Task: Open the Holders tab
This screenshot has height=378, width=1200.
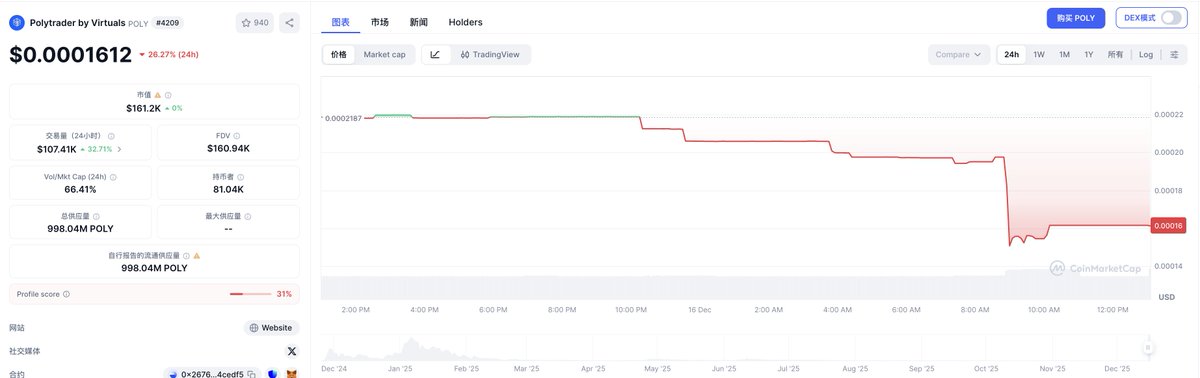Action: point(465,21)
